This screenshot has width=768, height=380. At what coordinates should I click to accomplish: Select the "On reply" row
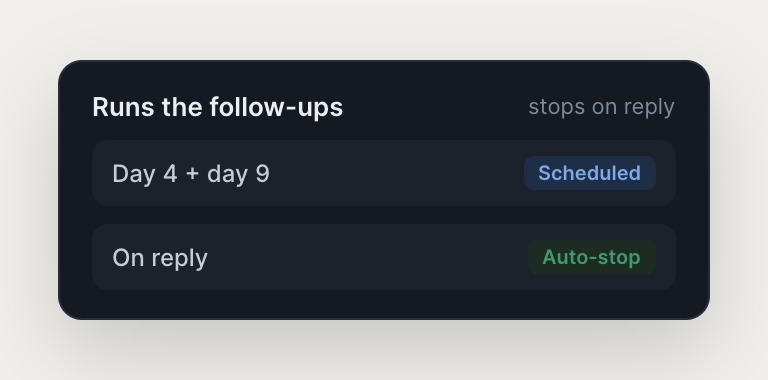(384, 257)
